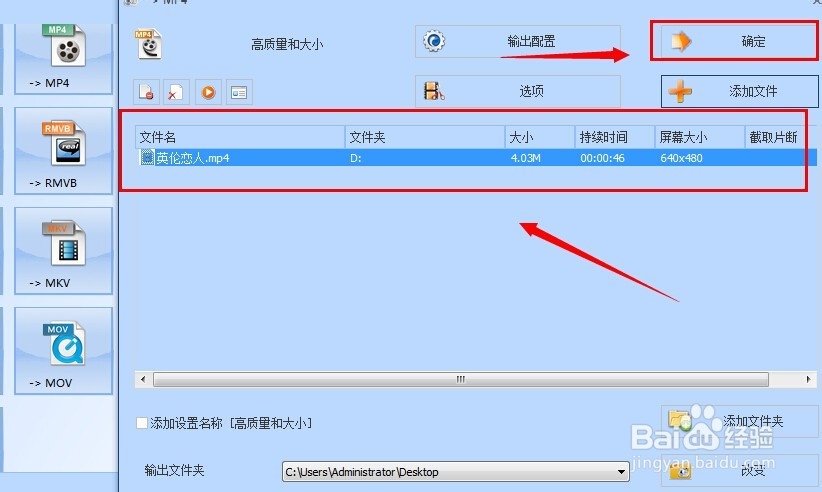Click the 持续时间 column header
The image size is (822, 492).
(615, 137)
